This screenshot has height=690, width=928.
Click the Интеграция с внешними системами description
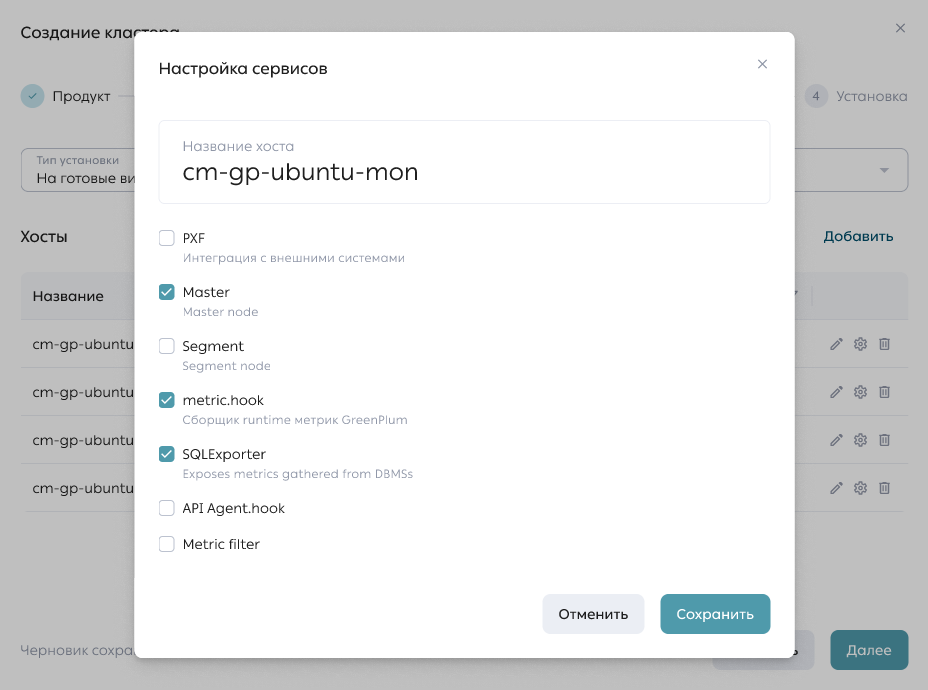[x=294, y=258]
